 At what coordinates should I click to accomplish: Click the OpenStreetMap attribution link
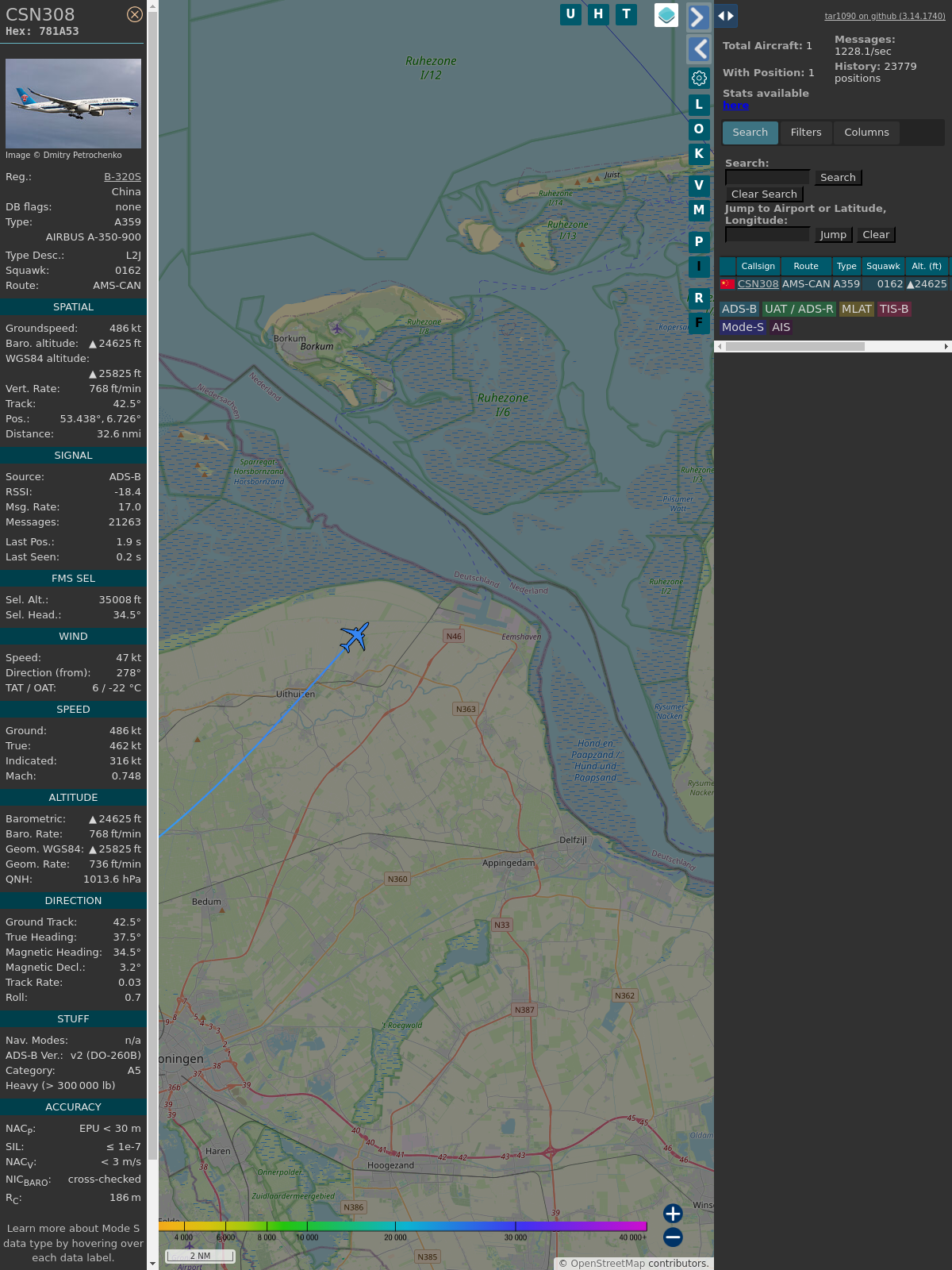[x=608, y=1264]
